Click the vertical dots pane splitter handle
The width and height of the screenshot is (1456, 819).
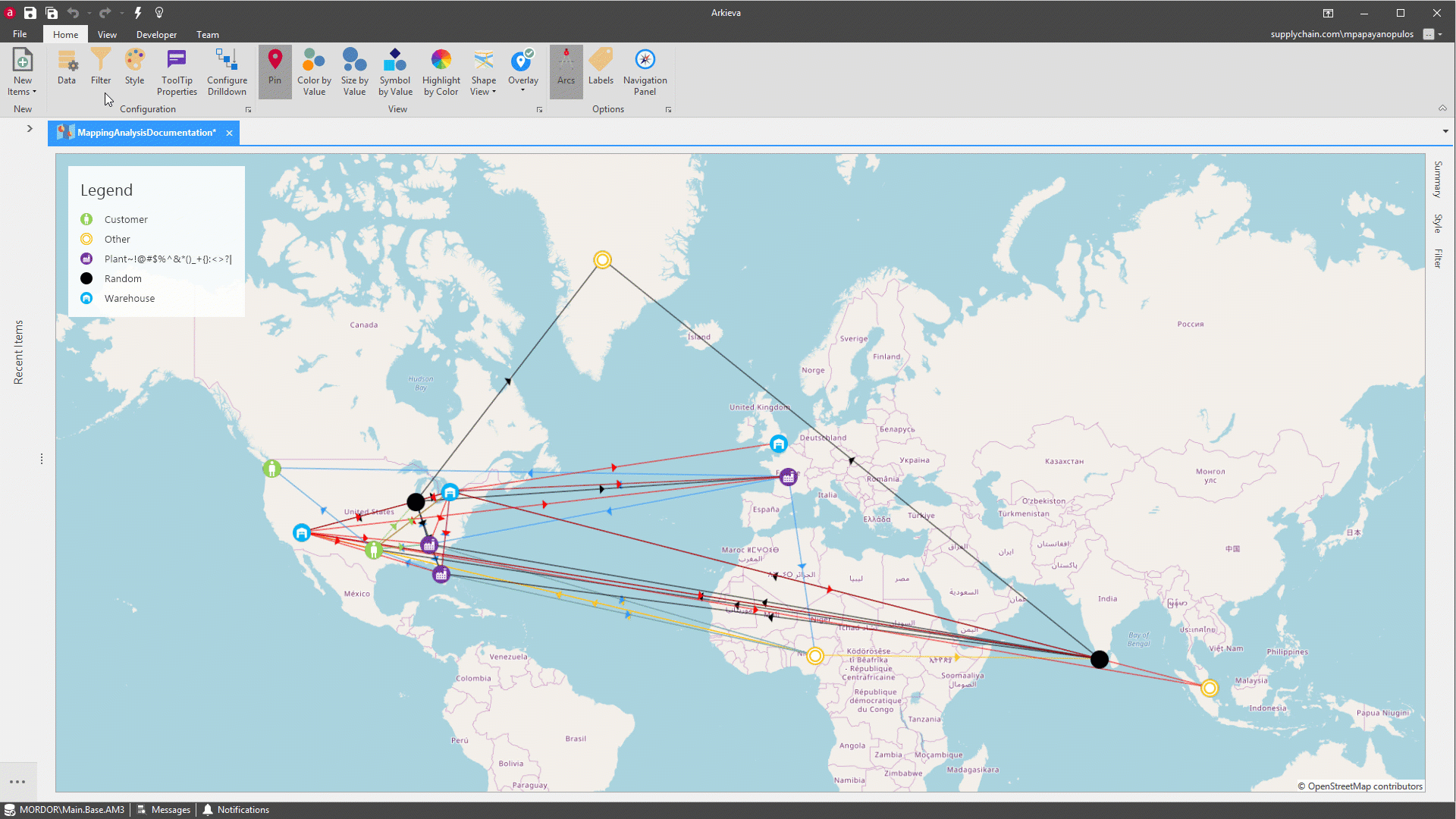[42, 459]
